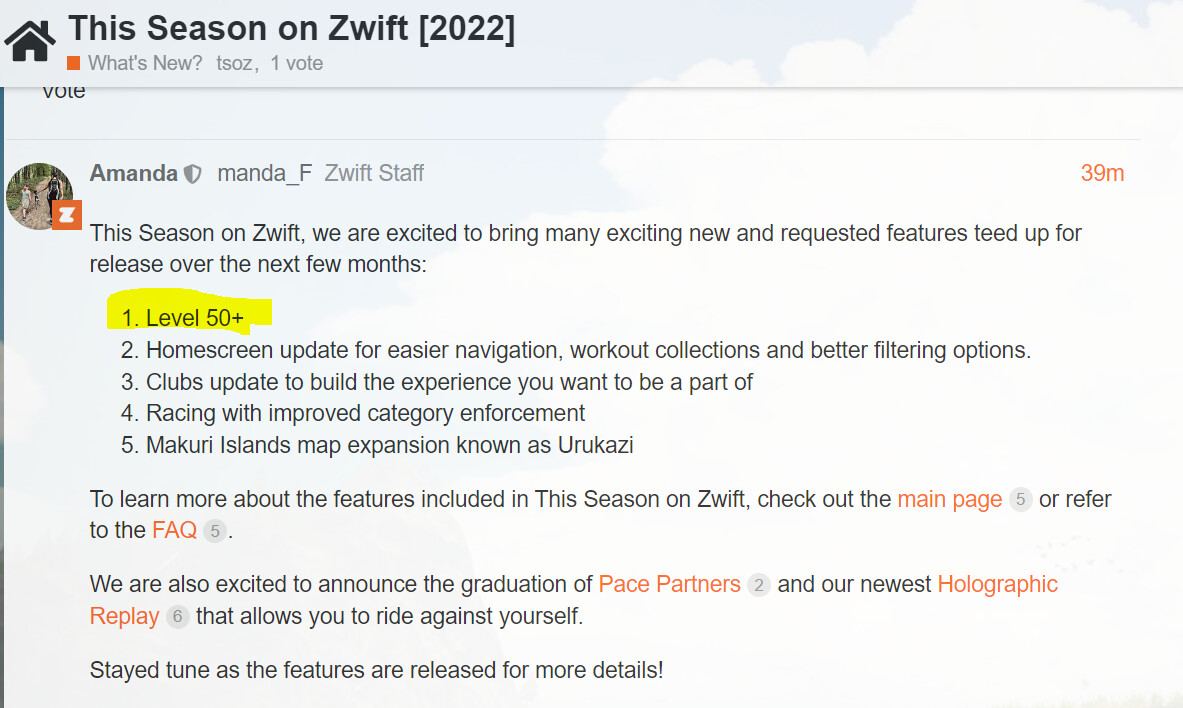Click the "Zwift Staff" user title
The image size is (1183, 708).
click(x=374, y=173)
